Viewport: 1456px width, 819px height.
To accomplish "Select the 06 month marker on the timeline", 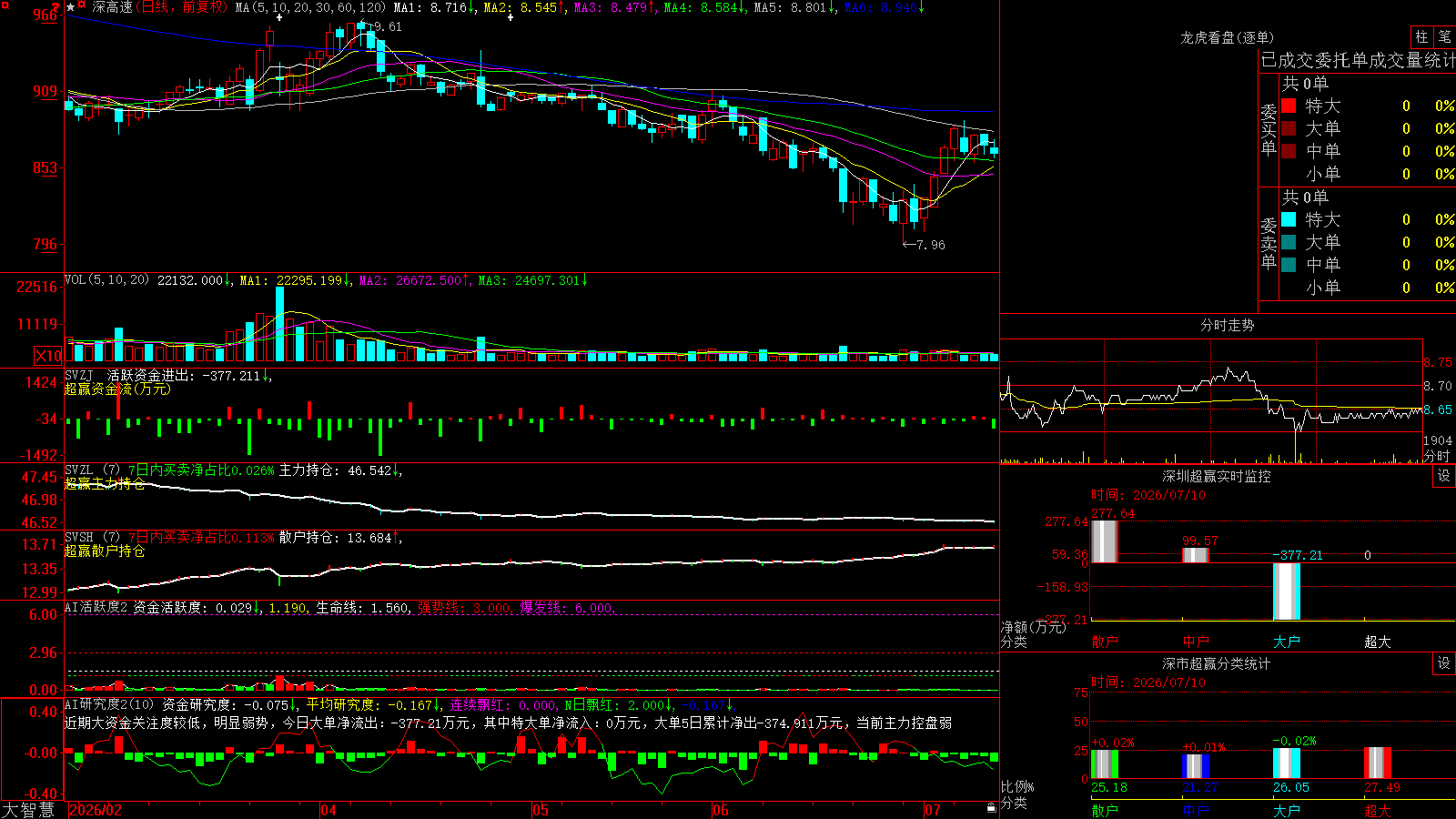I will click(721, 810).
